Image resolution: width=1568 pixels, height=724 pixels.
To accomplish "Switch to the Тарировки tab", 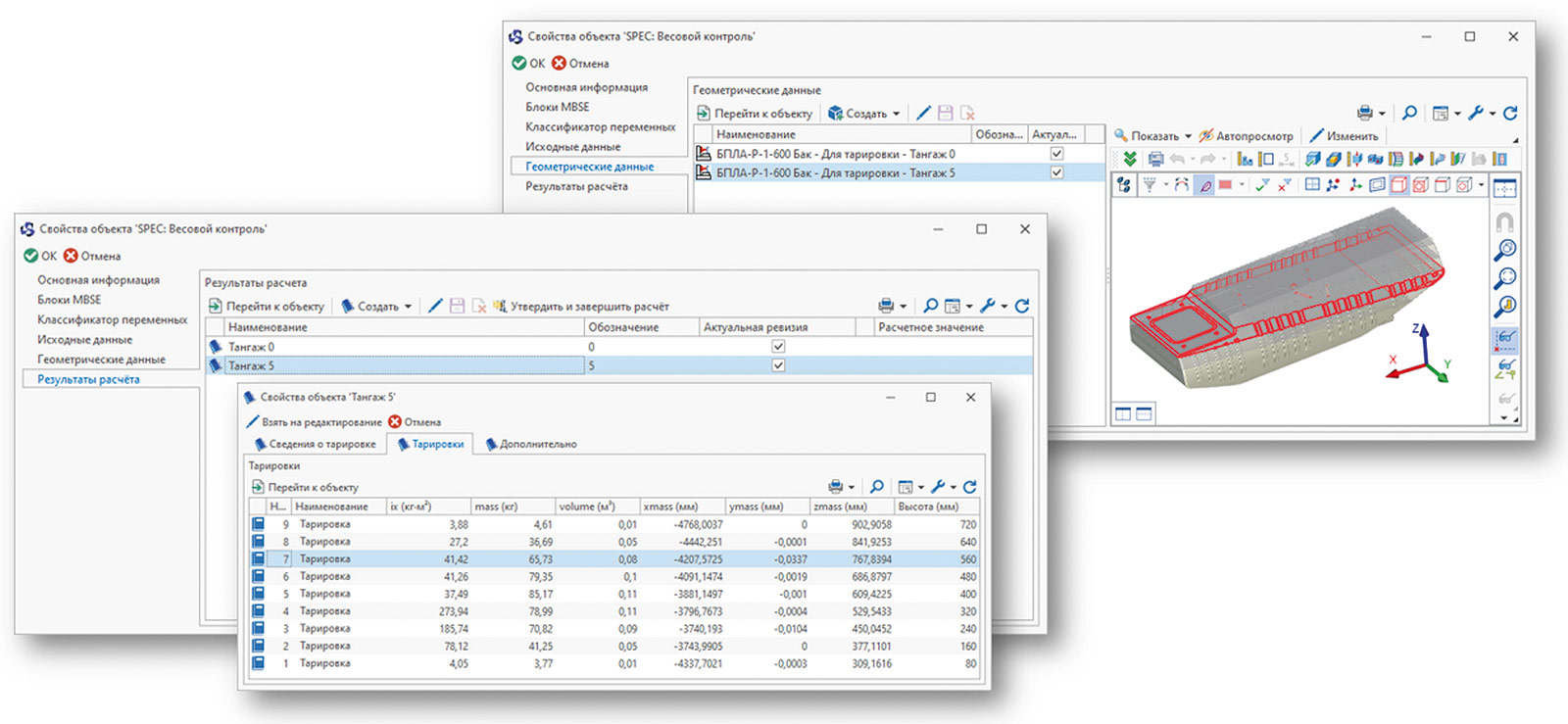I will pyautogui.click(x=430, y=444).
